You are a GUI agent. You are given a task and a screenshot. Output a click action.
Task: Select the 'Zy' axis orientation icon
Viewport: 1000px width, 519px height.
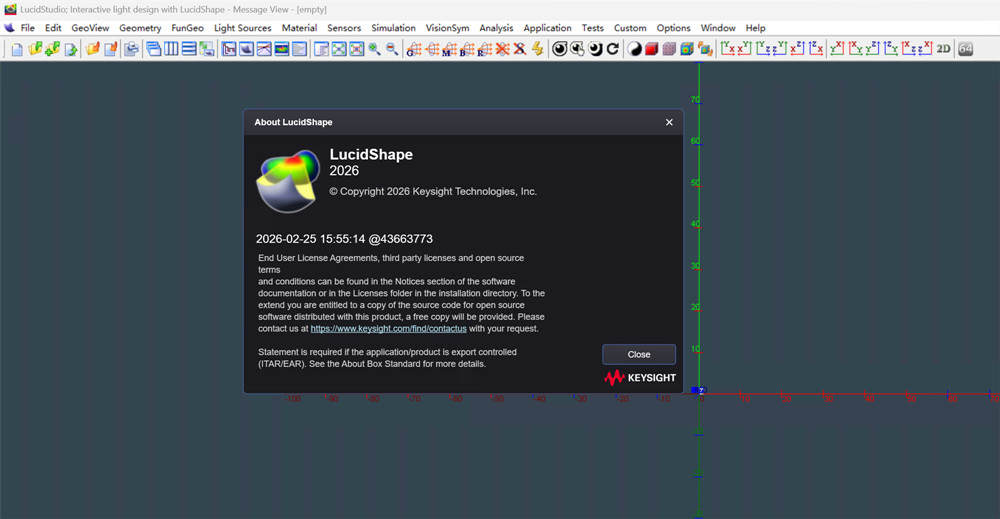(x=890, y=48)
